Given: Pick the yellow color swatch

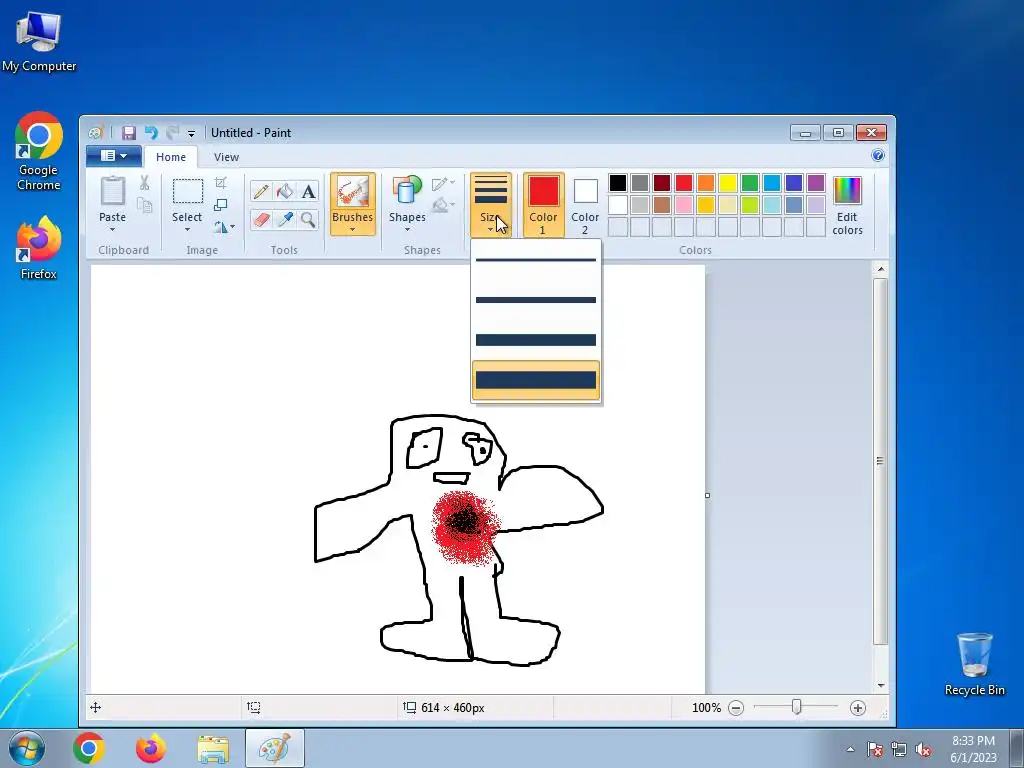Looking at the screenshot, I should point(728,183).
